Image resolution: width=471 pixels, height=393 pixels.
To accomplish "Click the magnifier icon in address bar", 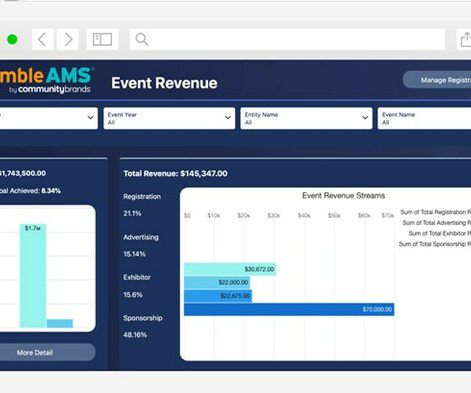I will (142, 39).
